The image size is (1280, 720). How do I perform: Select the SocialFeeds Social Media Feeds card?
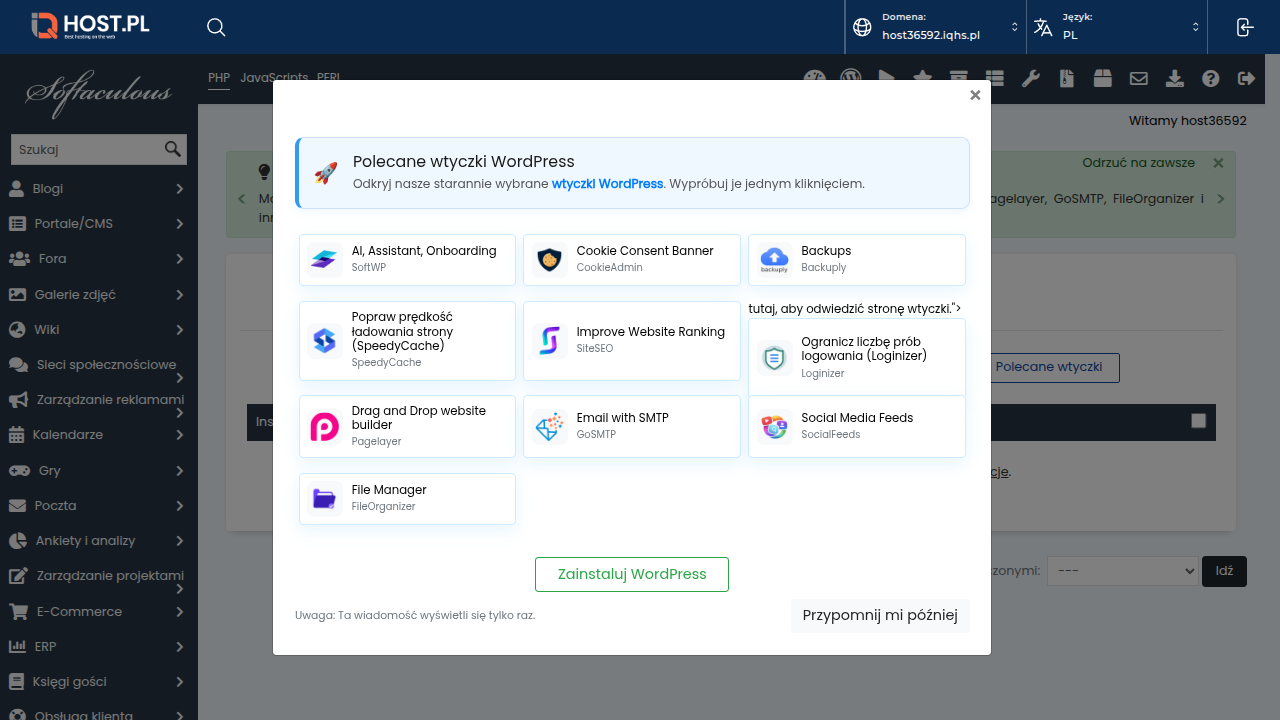(857, 427)
